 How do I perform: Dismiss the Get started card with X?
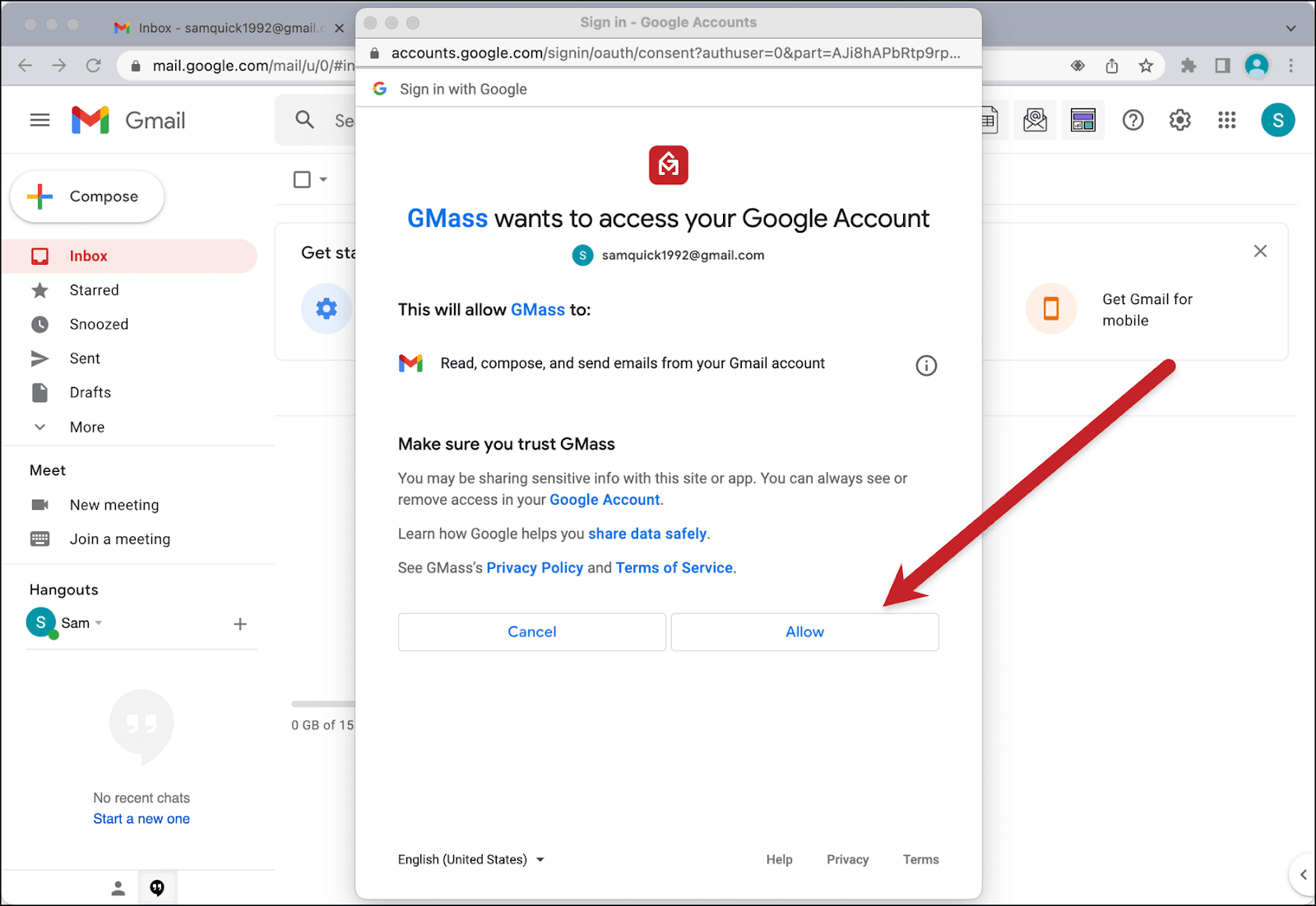click(1260, 251)
